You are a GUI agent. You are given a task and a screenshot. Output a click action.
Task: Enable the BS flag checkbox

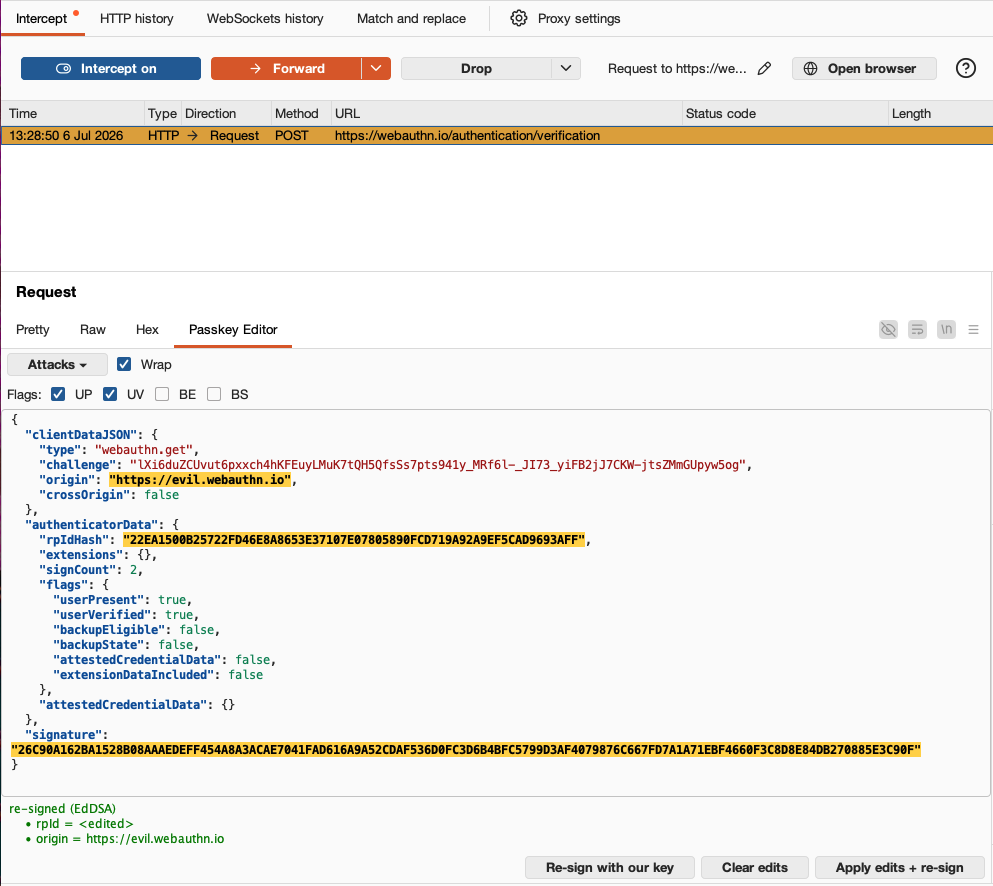pyautogui.click(x=214, y=394)
